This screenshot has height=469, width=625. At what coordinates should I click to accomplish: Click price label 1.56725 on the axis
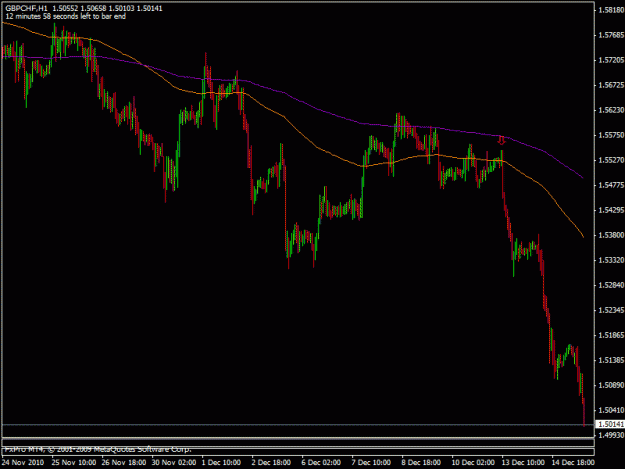coord(611,85)
